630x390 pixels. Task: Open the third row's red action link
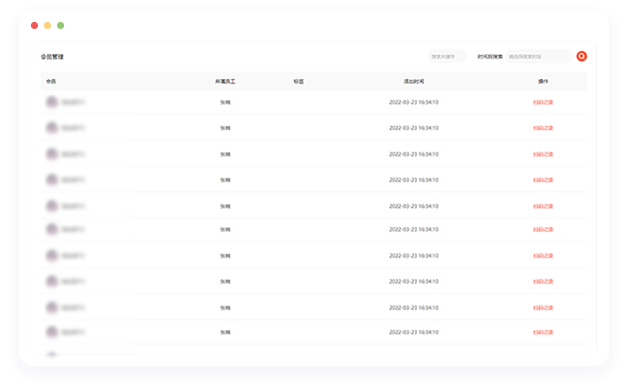pos(543,154)
